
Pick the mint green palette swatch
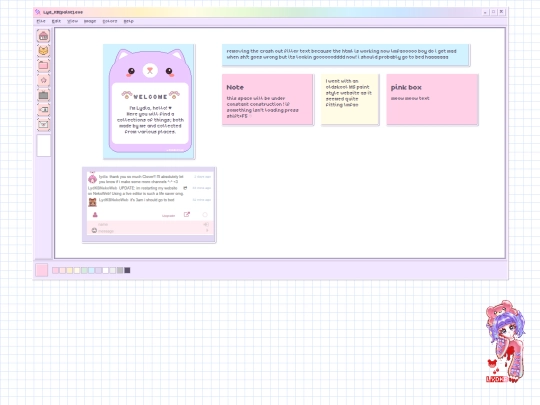tap(84, 271)
